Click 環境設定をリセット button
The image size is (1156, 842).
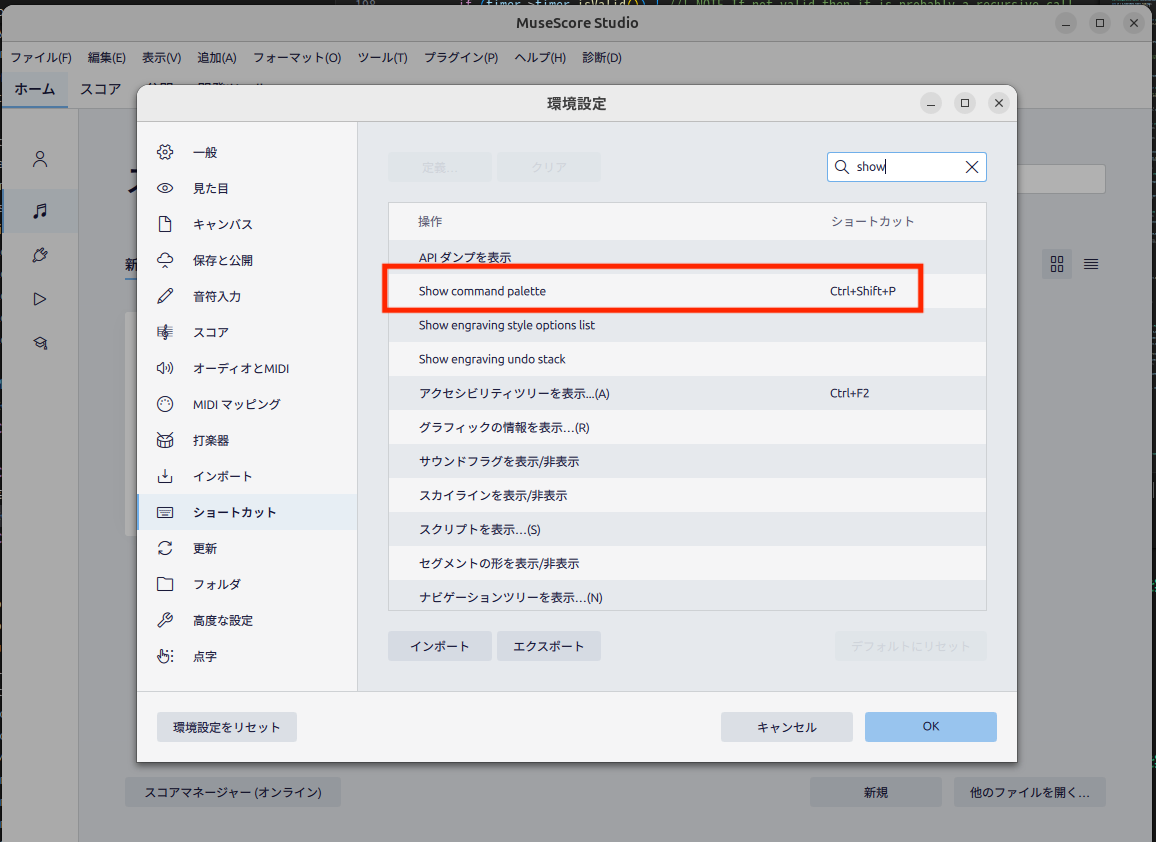pyautogui.click(x=227, y=727)
